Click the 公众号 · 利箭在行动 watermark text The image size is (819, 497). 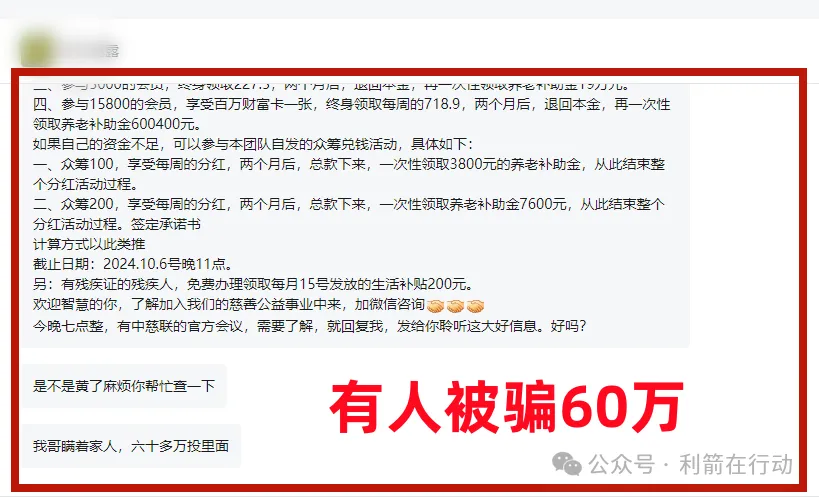click(x=691, y=464)
